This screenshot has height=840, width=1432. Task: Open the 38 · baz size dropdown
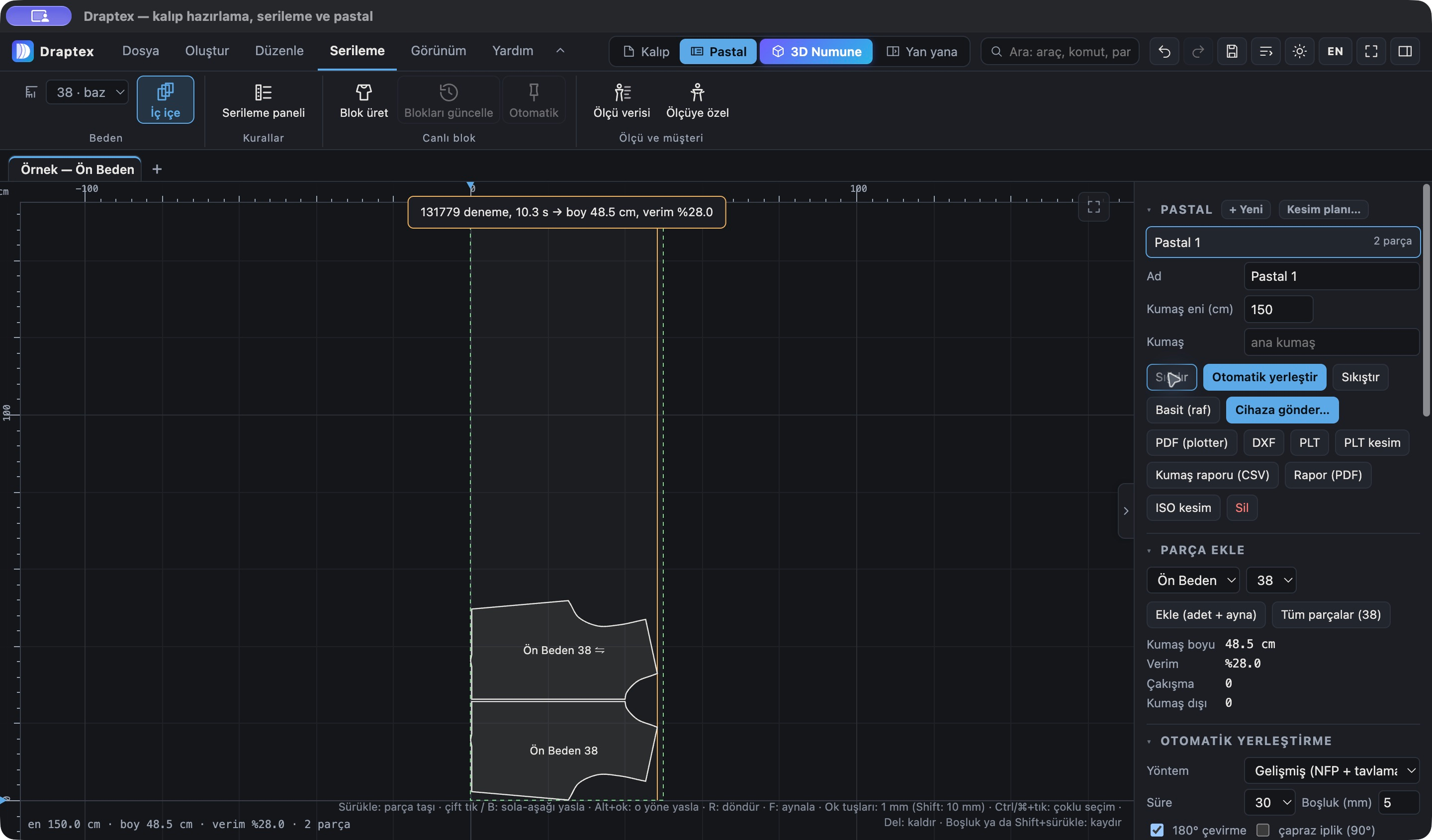click(x=87, y=92)
